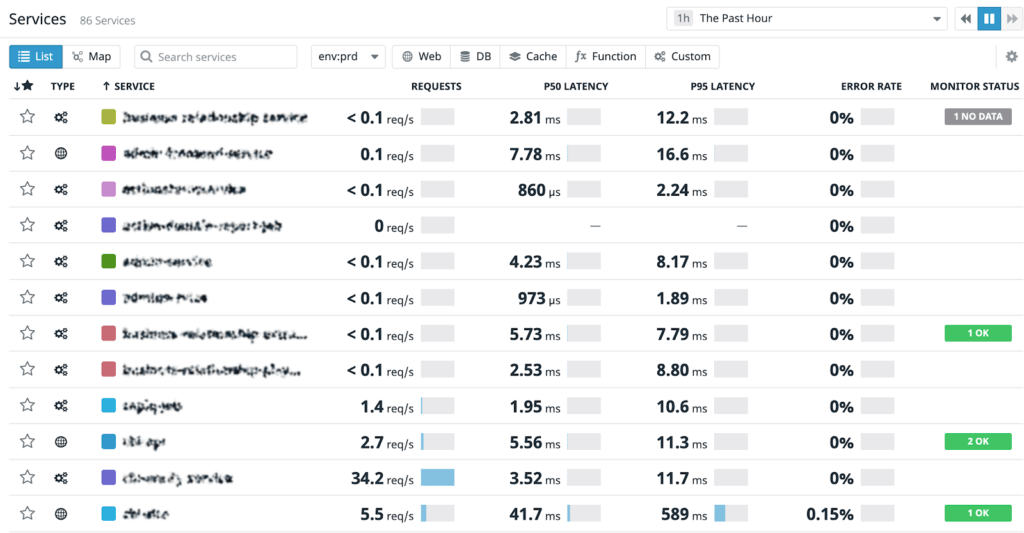
Task: Expand The Past Hour time range selector
Action: coord(807,19)
